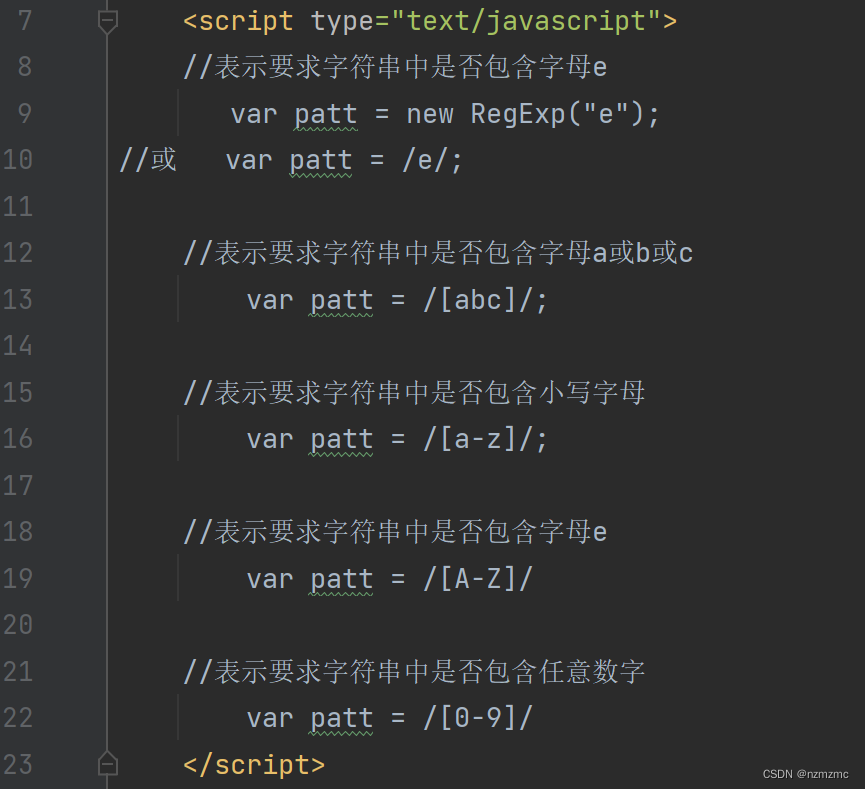Click line number 18 in the gutter
Image resolution: width=865 pixels, height=789 pixels.
(x=18, y=532)
